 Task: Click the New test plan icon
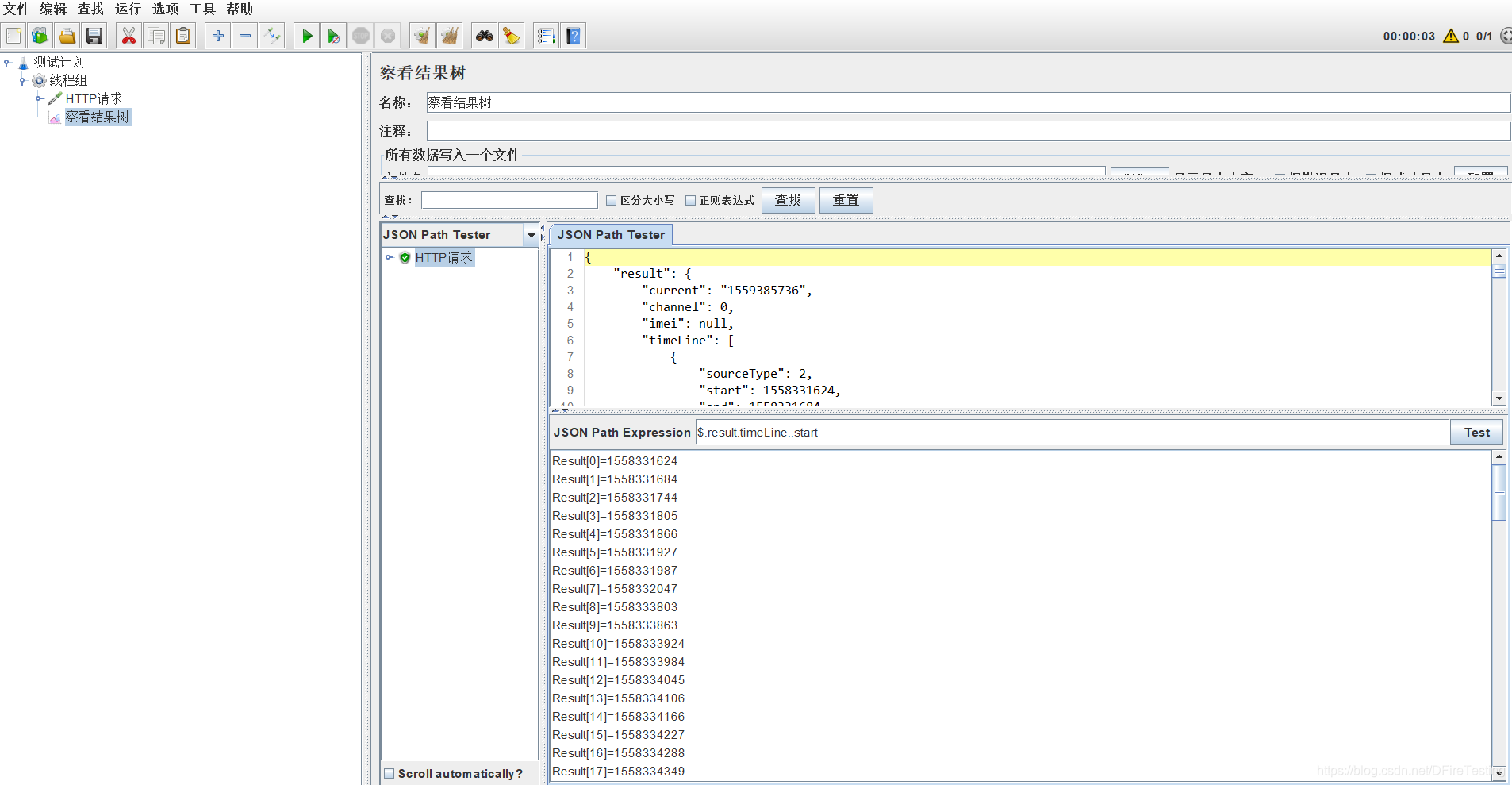[x=13, y=36]
